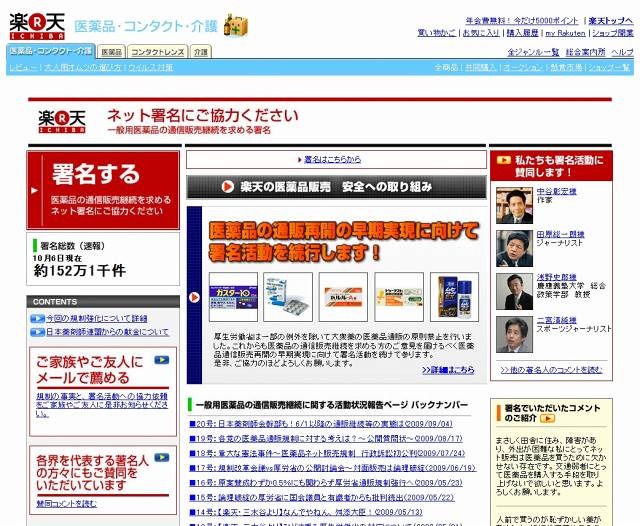640x526 pixels.
Task: Click the 署名はこちらから link
Action: pos(333,160)
